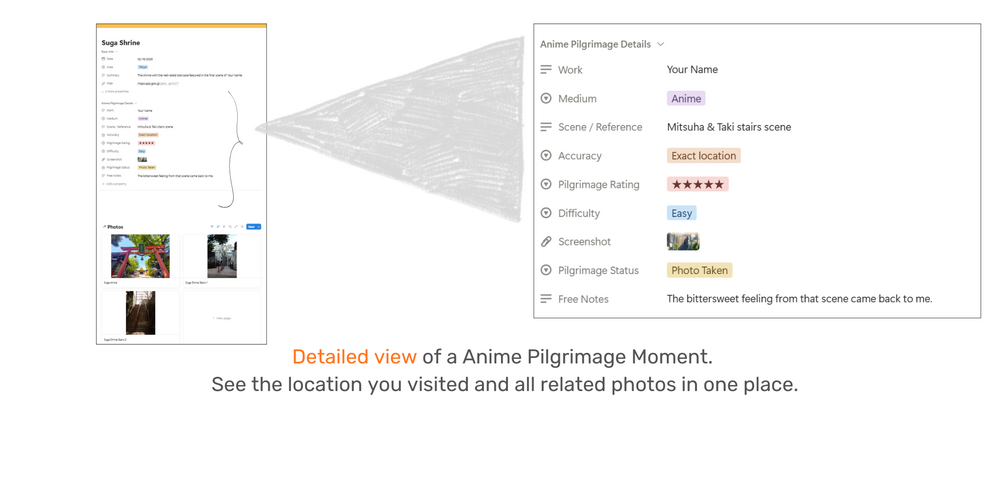Click the Pilgrimage Status property icon
1005x502 pixels.
tap(546, 270)
